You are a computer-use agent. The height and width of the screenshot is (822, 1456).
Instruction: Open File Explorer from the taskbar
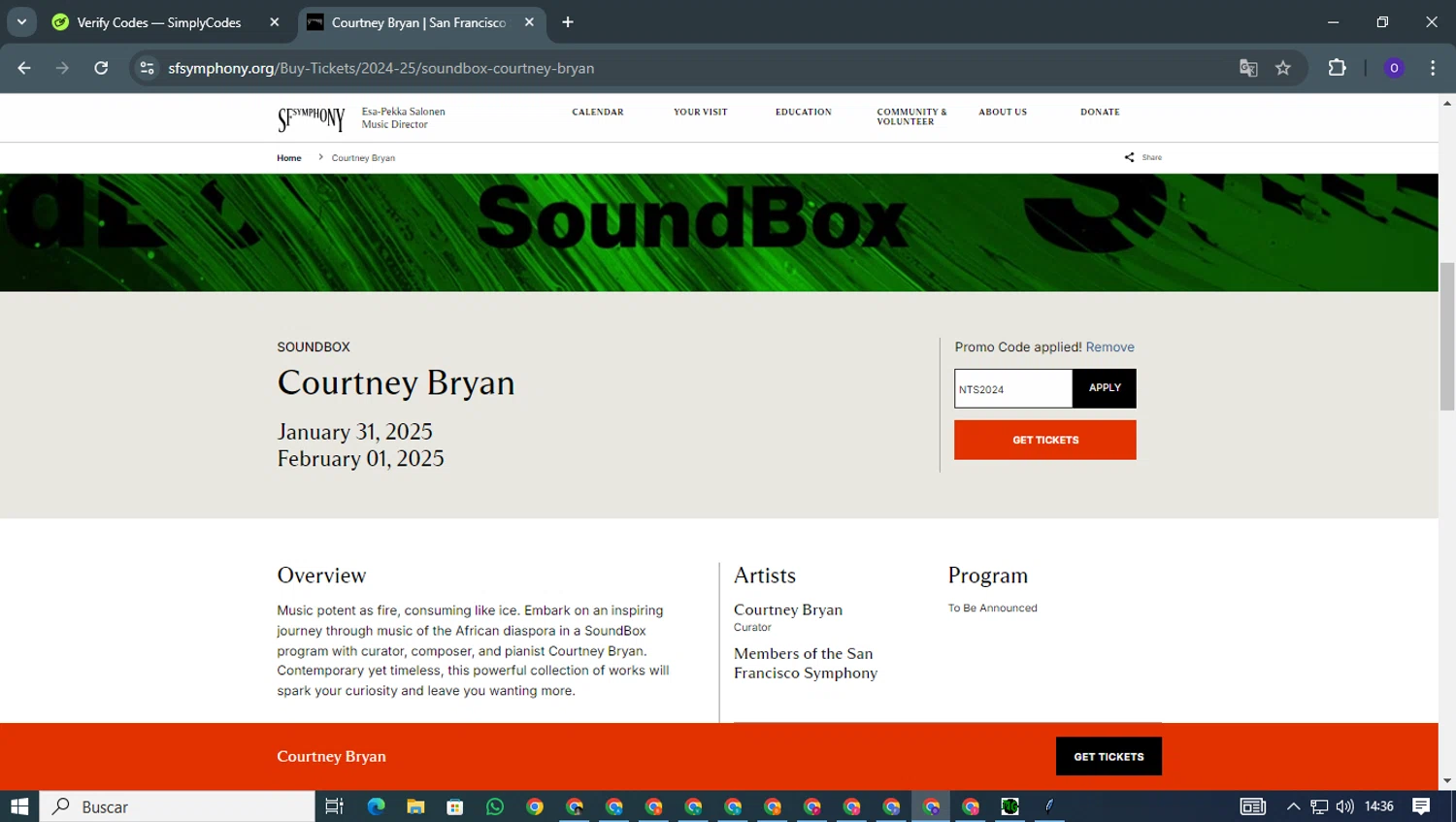click(415, 806)
